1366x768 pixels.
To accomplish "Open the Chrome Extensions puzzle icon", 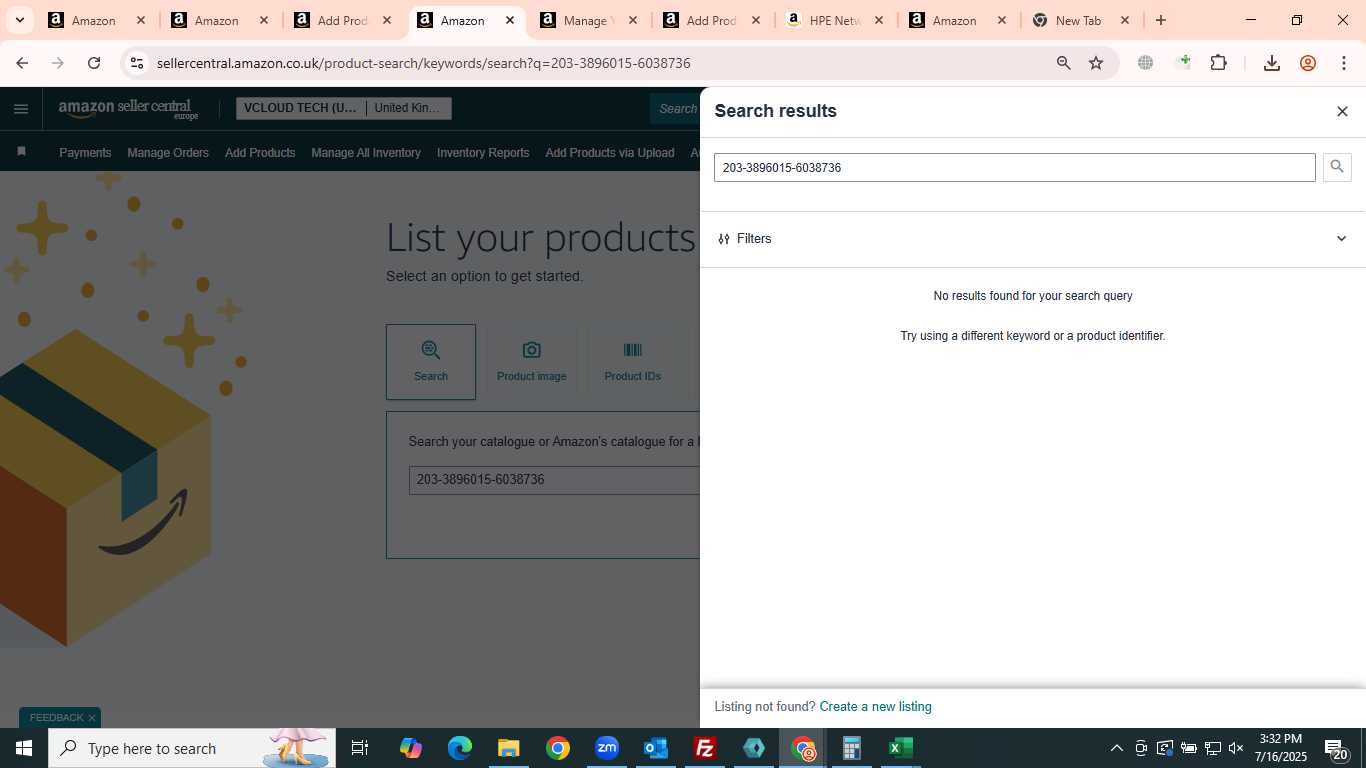I will coord(1218,63).
